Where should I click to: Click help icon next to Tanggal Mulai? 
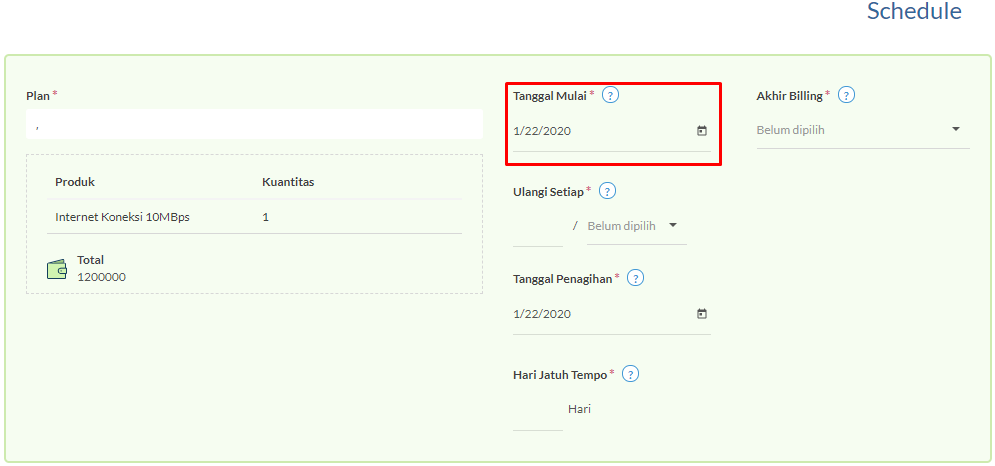(x=610, y=95)
